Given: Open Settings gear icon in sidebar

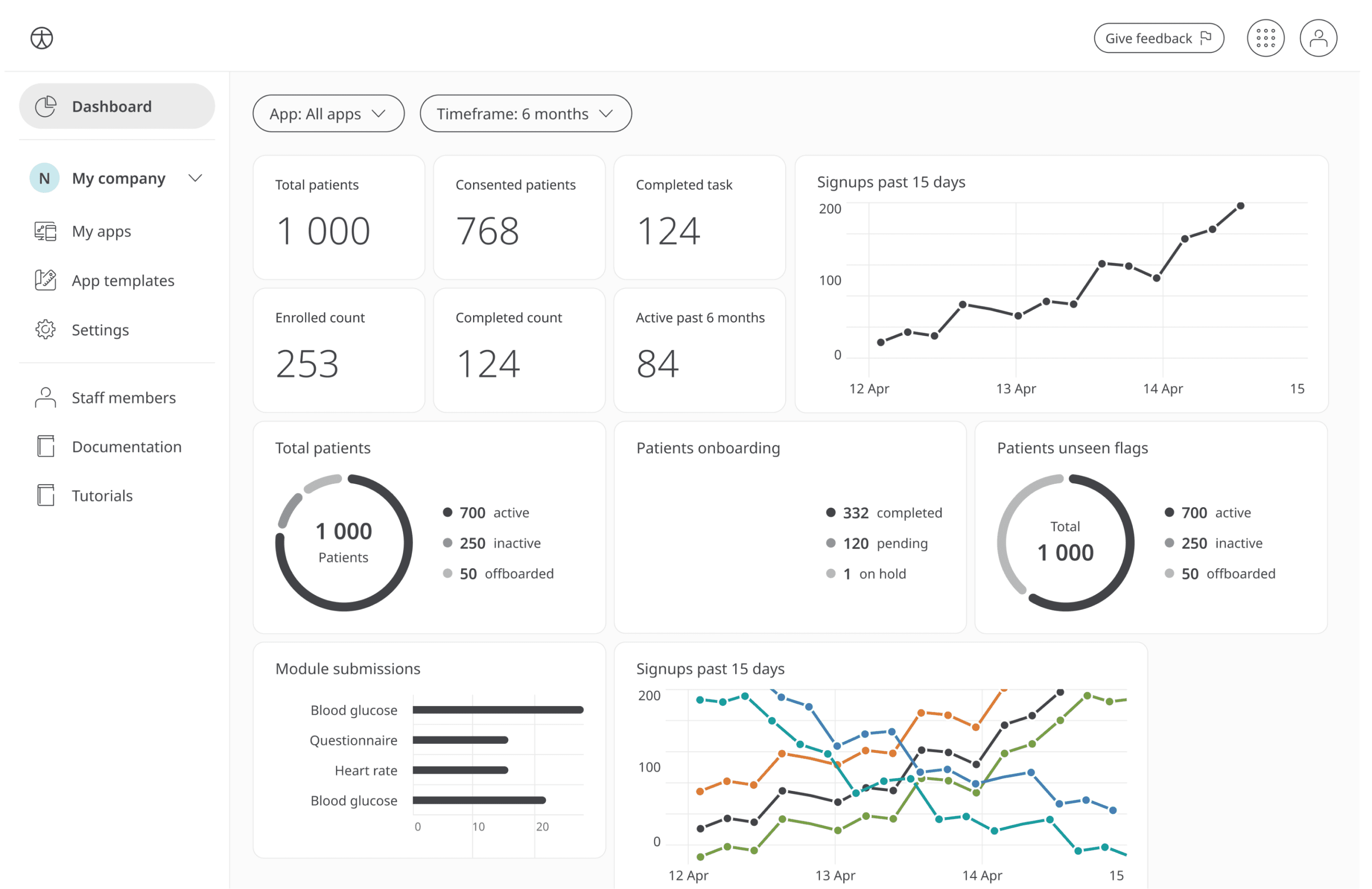Looking at the screenshot, I should (x=46, y=330).
